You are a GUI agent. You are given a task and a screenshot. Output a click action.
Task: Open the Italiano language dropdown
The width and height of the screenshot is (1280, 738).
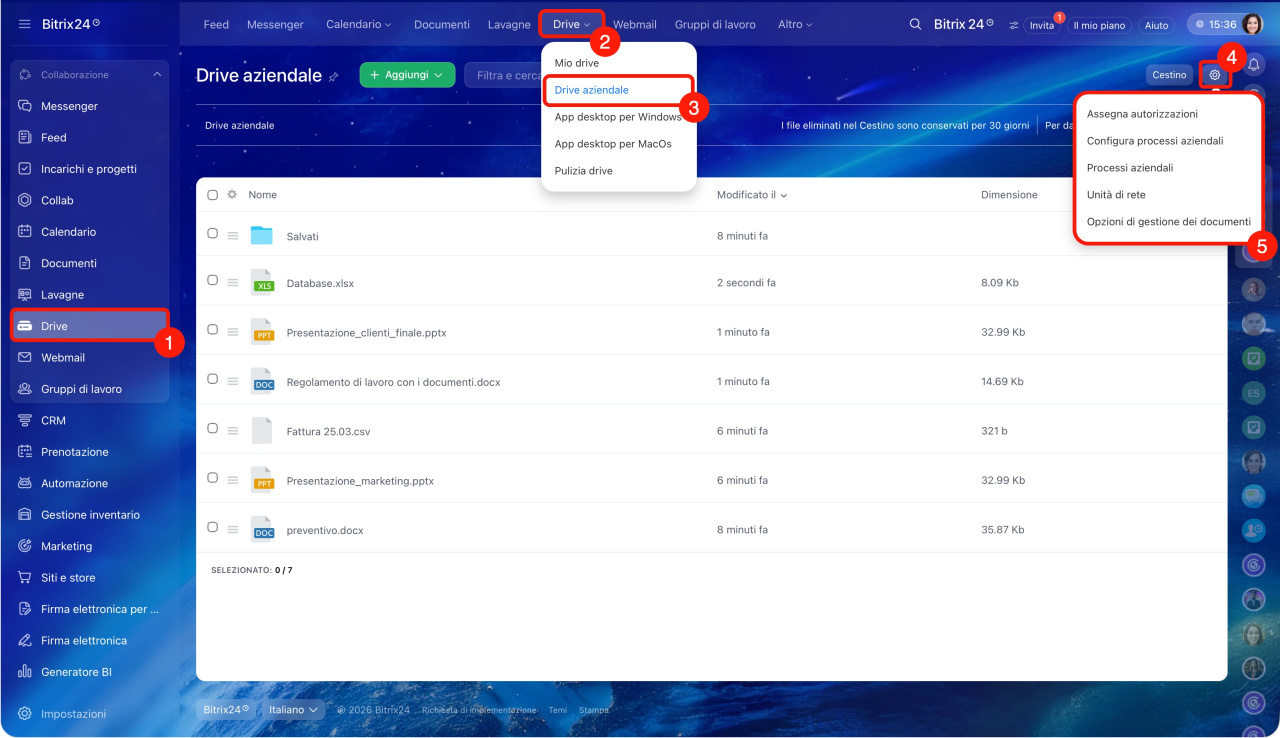click(293, 709)
